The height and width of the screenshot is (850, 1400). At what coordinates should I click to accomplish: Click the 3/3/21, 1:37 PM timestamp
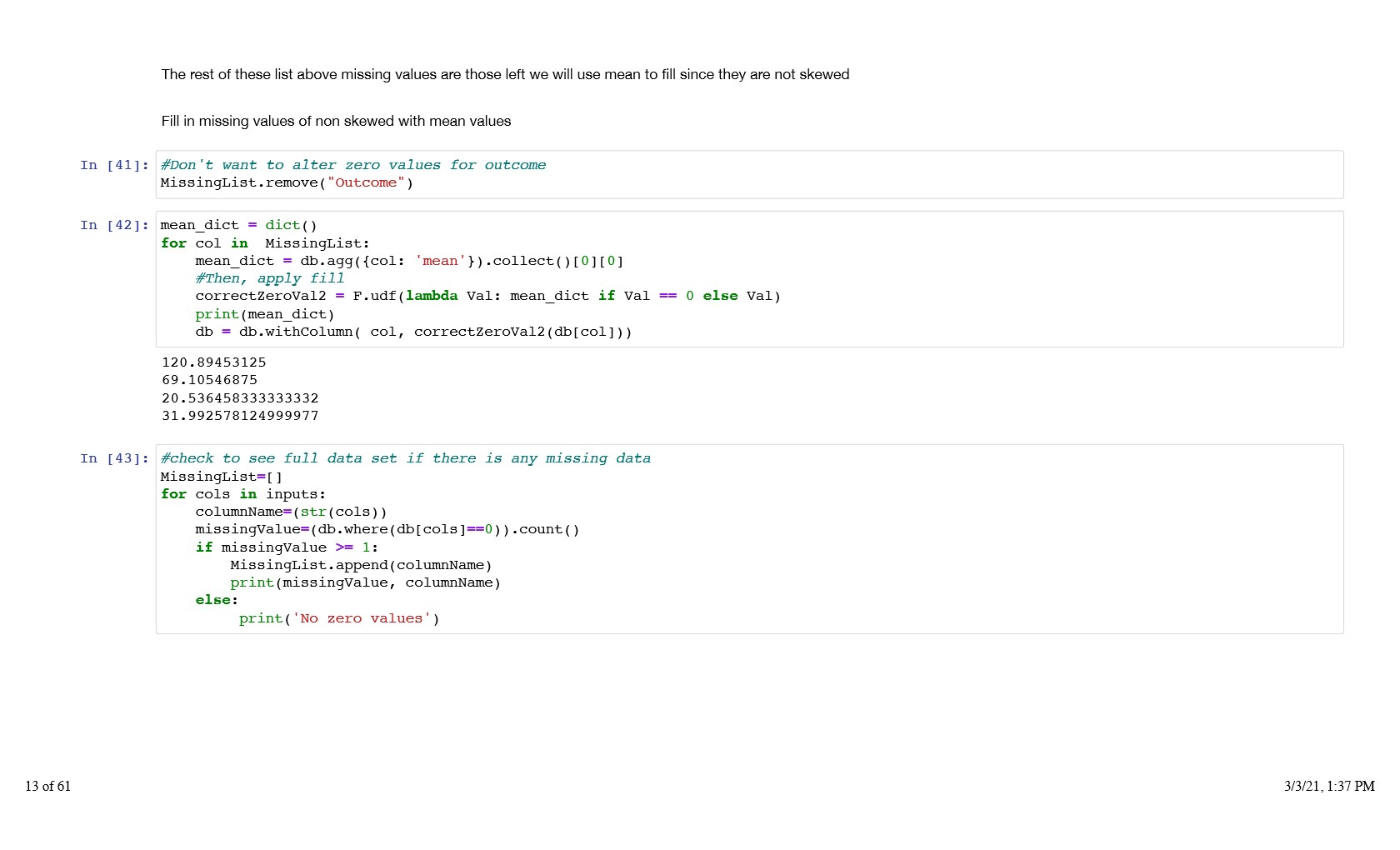(1328, 786)
